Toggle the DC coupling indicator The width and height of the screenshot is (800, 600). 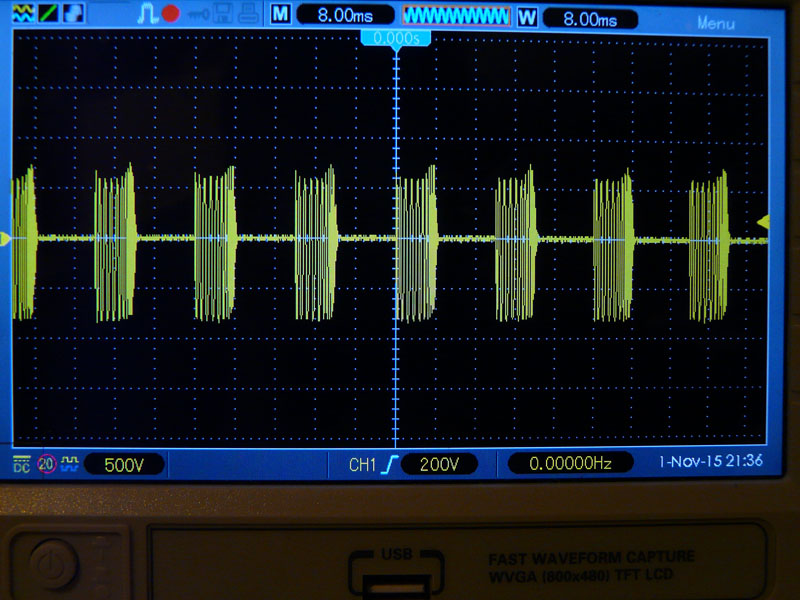pyautogui.click(x=21, y=463)
